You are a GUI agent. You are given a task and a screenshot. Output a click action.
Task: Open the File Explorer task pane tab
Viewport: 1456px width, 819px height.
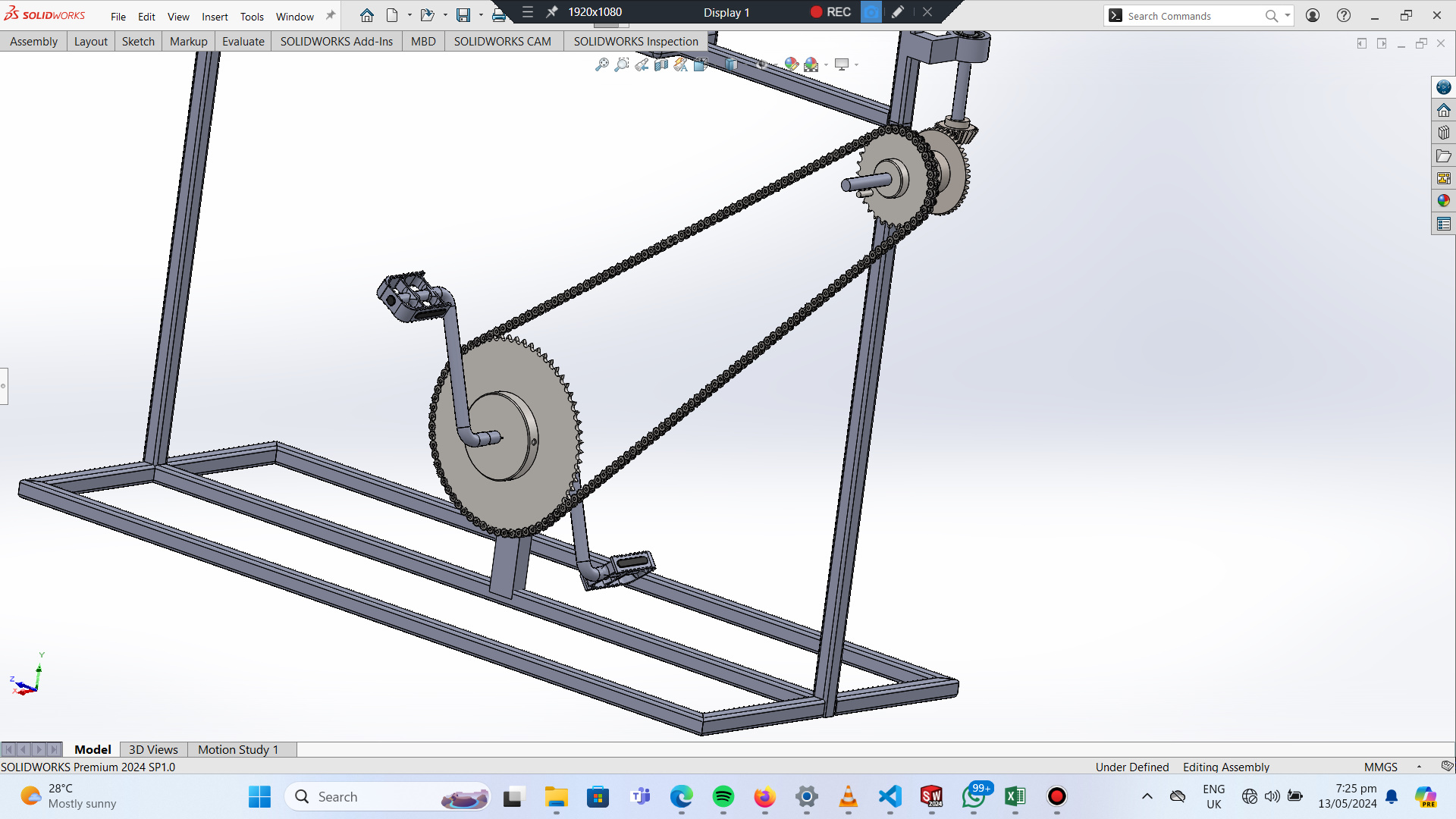[x=1443, y=155]
